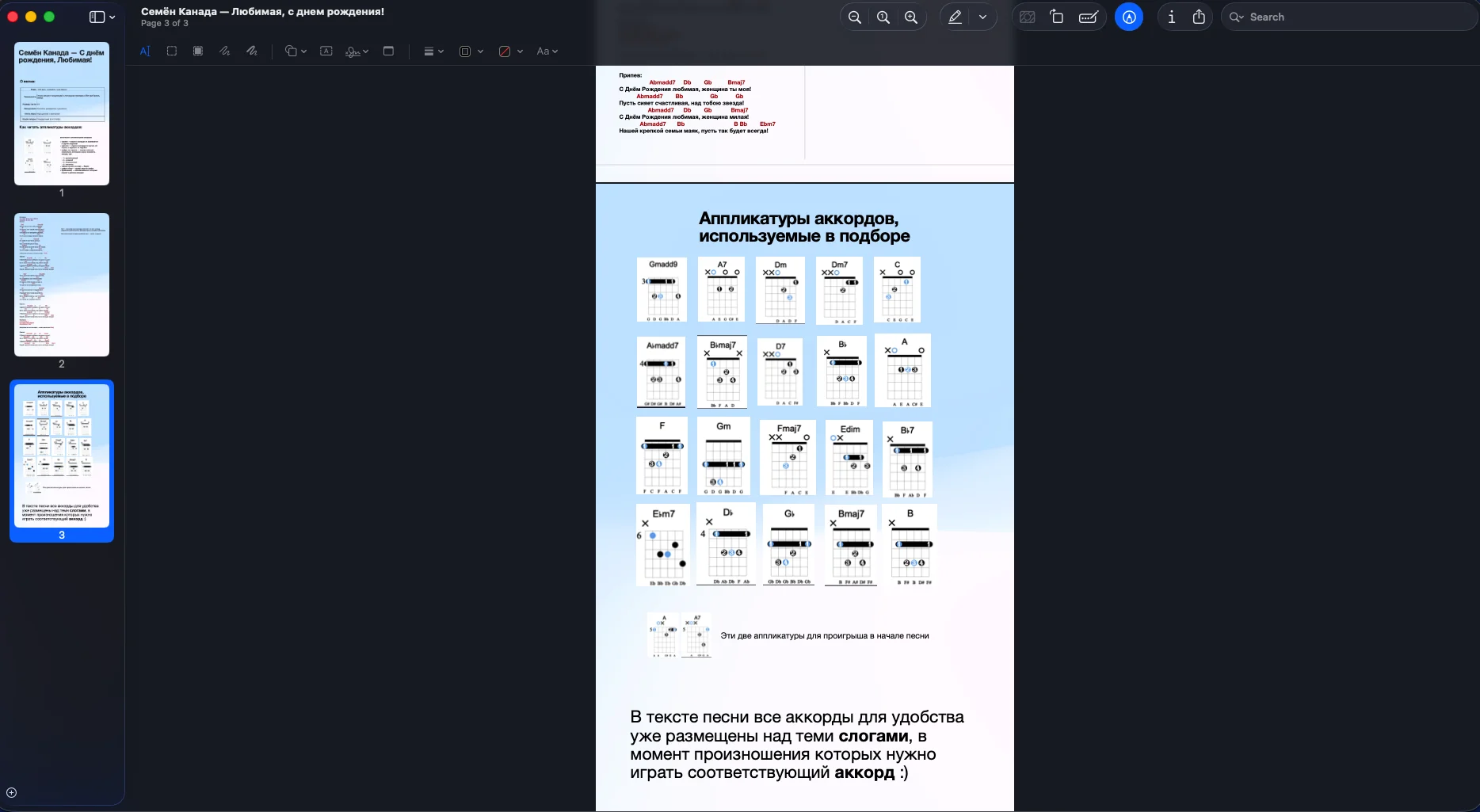Insert a Text box annotation
This screenshot has width=1480, height=812.
326,51
